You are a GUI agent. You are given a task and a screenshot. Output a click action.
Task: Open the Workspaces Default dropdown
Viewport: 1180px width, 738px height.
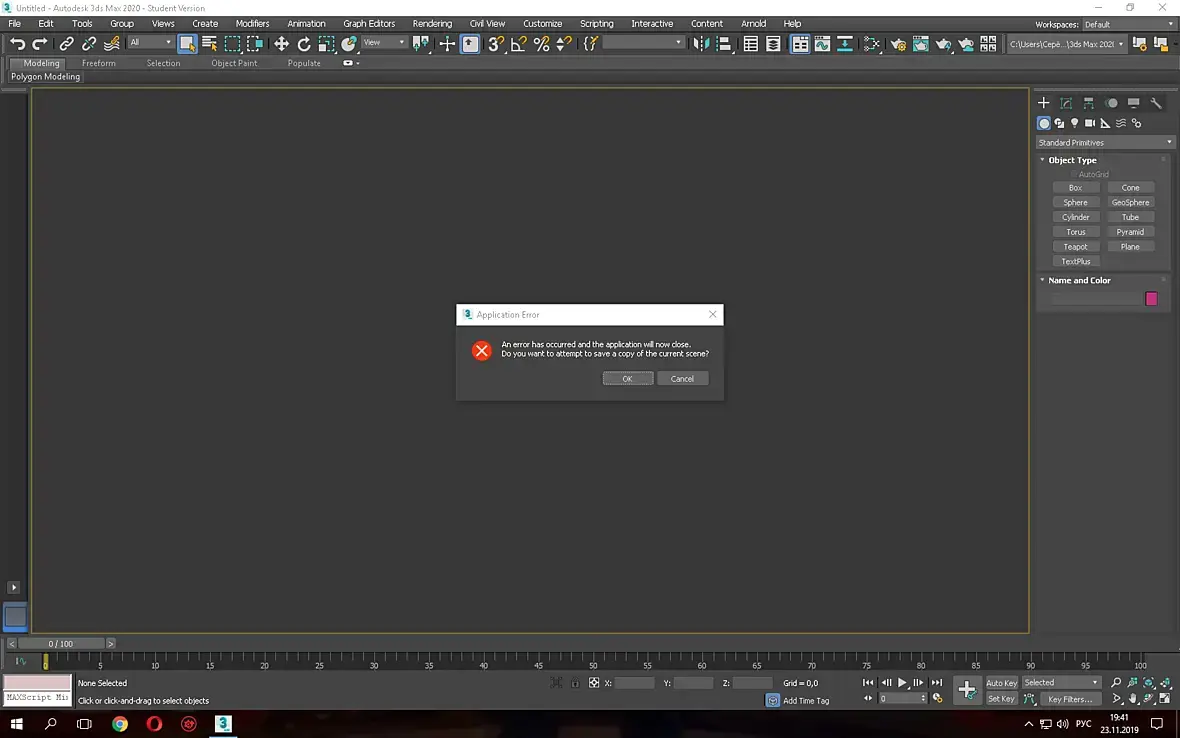1128,25
